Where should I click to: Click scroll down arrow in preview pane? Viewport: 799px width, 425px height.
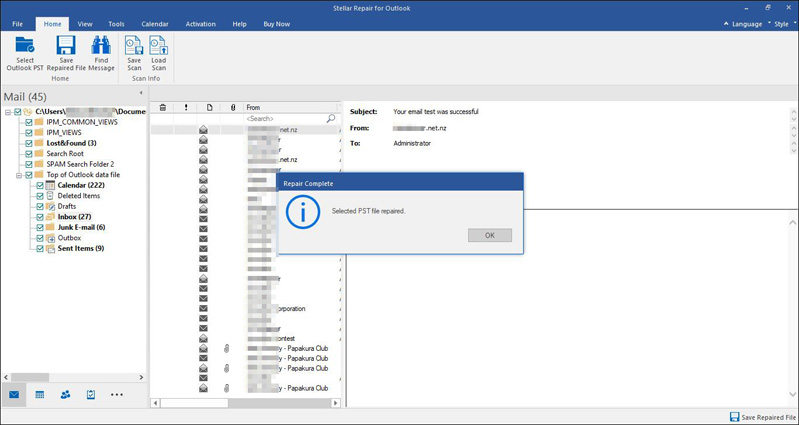tap(792, 394)
